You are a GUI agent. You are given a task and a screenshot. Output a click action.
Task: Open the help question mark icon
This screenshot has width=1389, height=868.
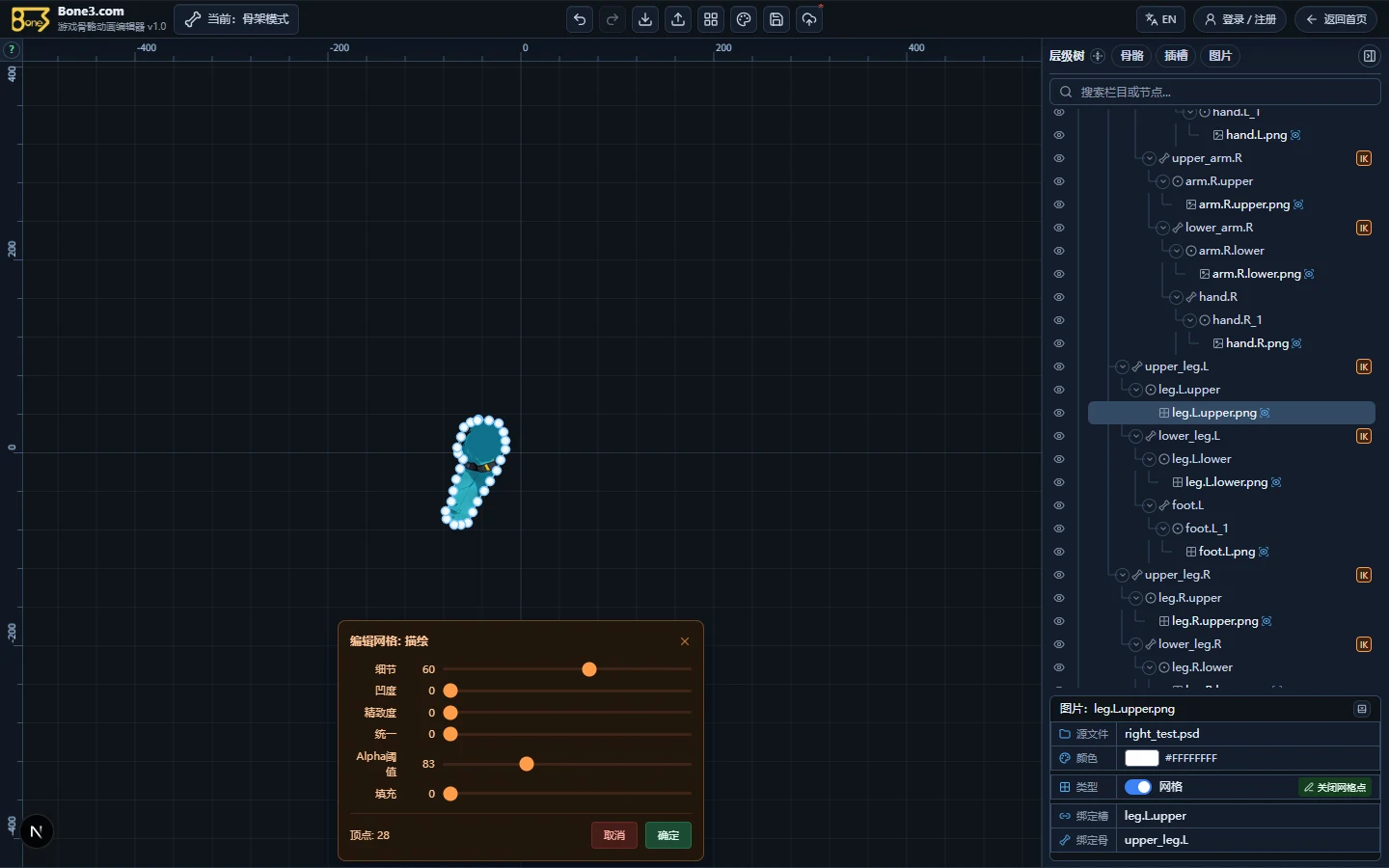12,49
